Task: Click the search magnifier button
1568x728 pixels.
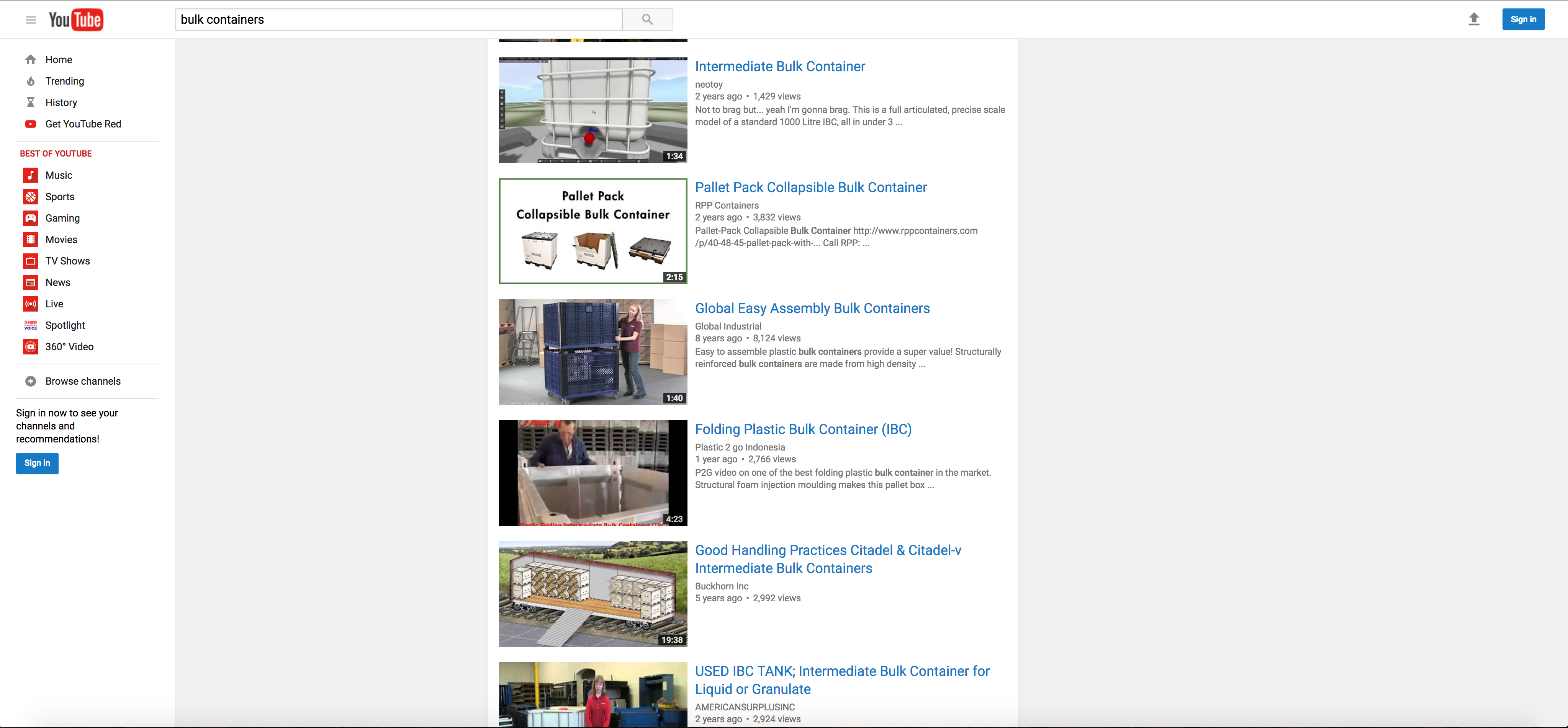Action: click(647, 20)
